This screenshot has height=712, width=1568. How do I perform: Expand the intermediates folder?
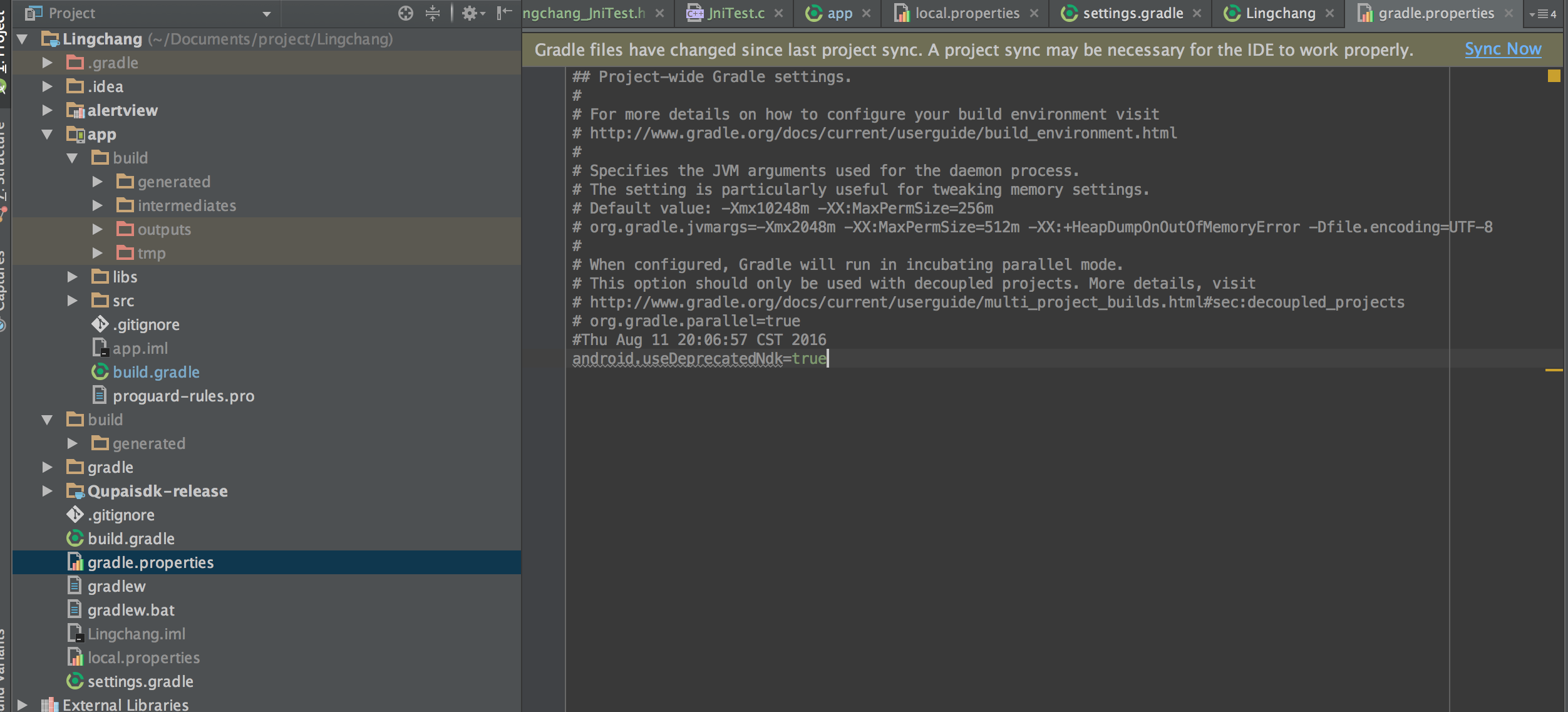[x=98, y=205]
